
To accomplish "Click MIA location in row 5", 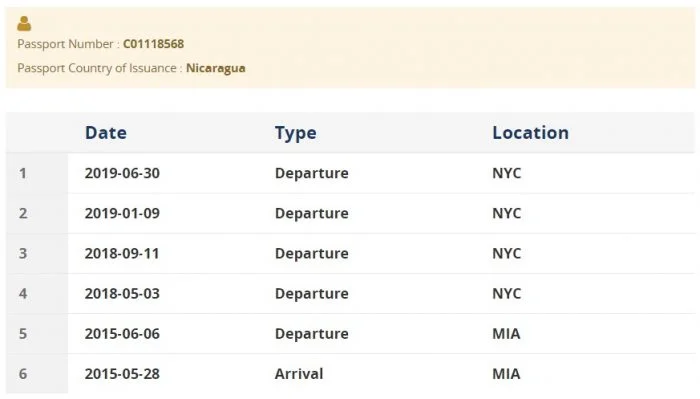I will pyautogui.click(x=506, y=334).
